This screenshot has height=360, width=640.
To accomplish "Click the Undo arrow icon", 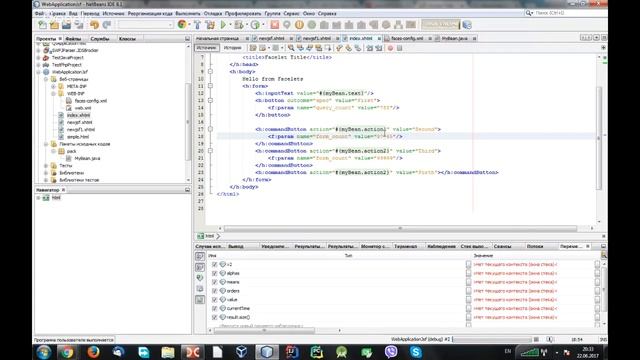I will pyautogui.click(x=95, y=25).
